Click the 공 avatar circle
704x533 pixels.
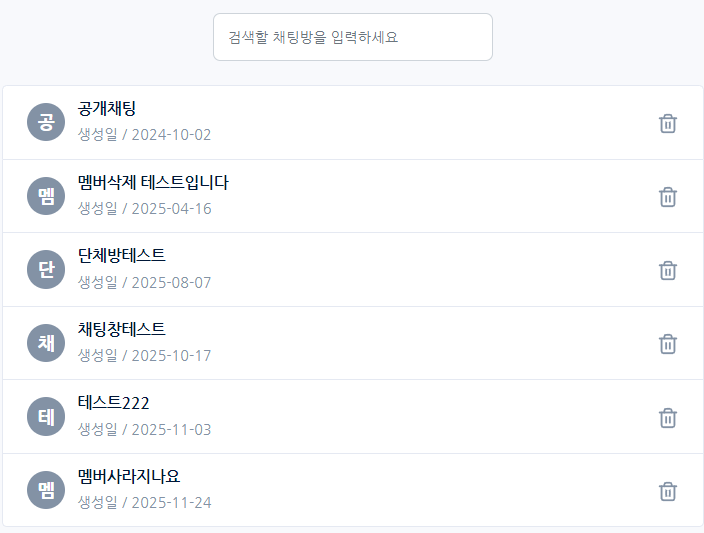point(46,123)
